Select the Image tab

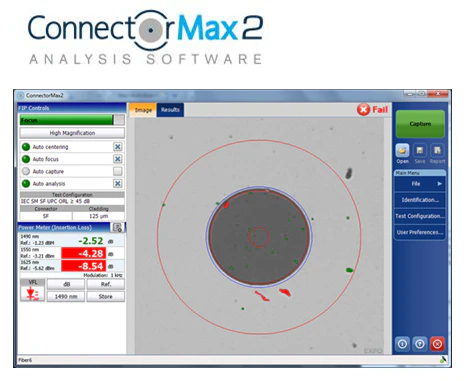[x=143, y=110]
